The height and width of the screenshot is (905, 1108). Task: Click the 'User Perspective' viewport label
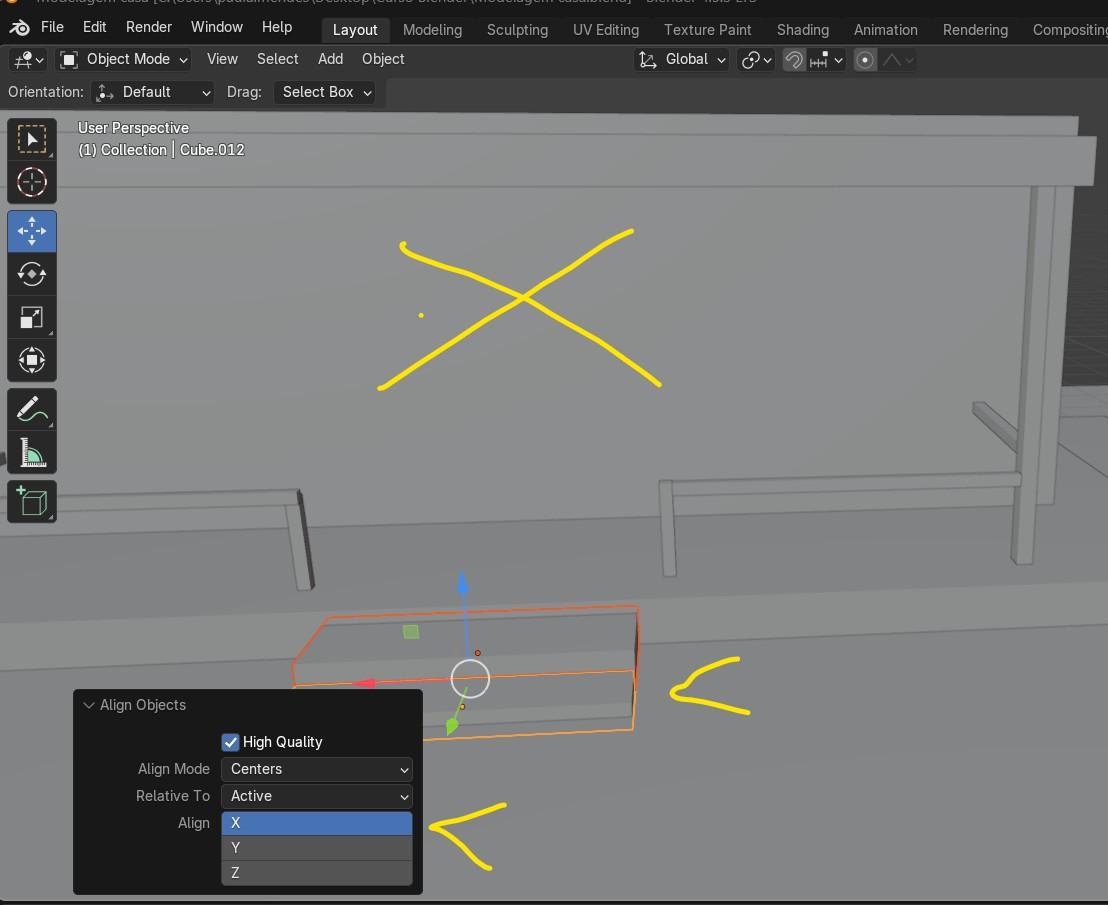click(x=134, y=128)
